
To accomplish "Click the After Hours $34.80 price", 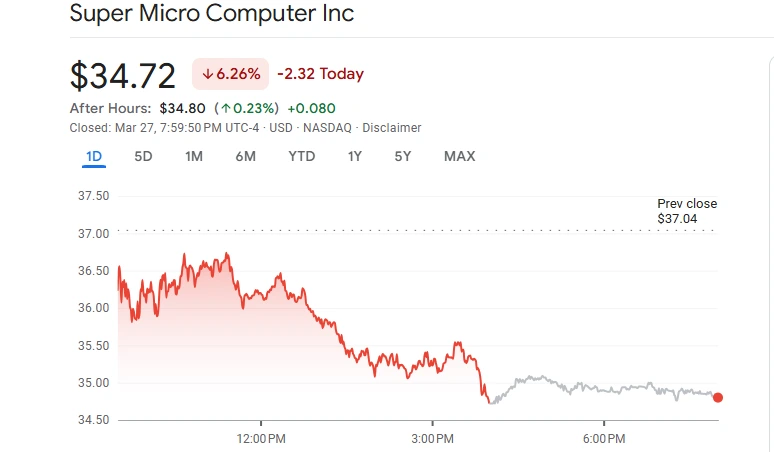I will pos(182,108).
